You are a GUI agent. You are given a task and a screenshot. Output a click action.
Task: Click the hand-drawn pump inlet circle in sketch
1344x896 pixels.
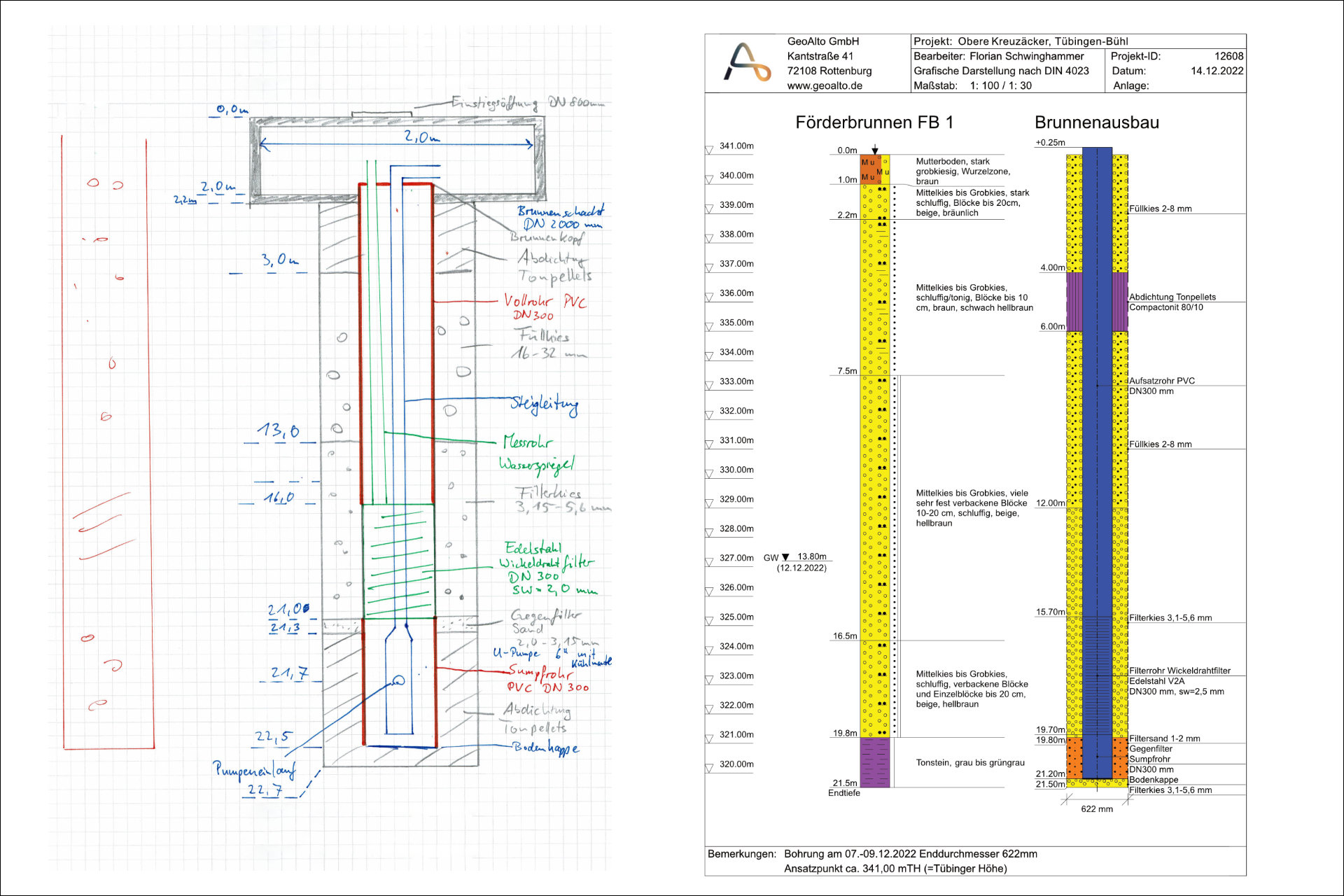click(398, 680)
